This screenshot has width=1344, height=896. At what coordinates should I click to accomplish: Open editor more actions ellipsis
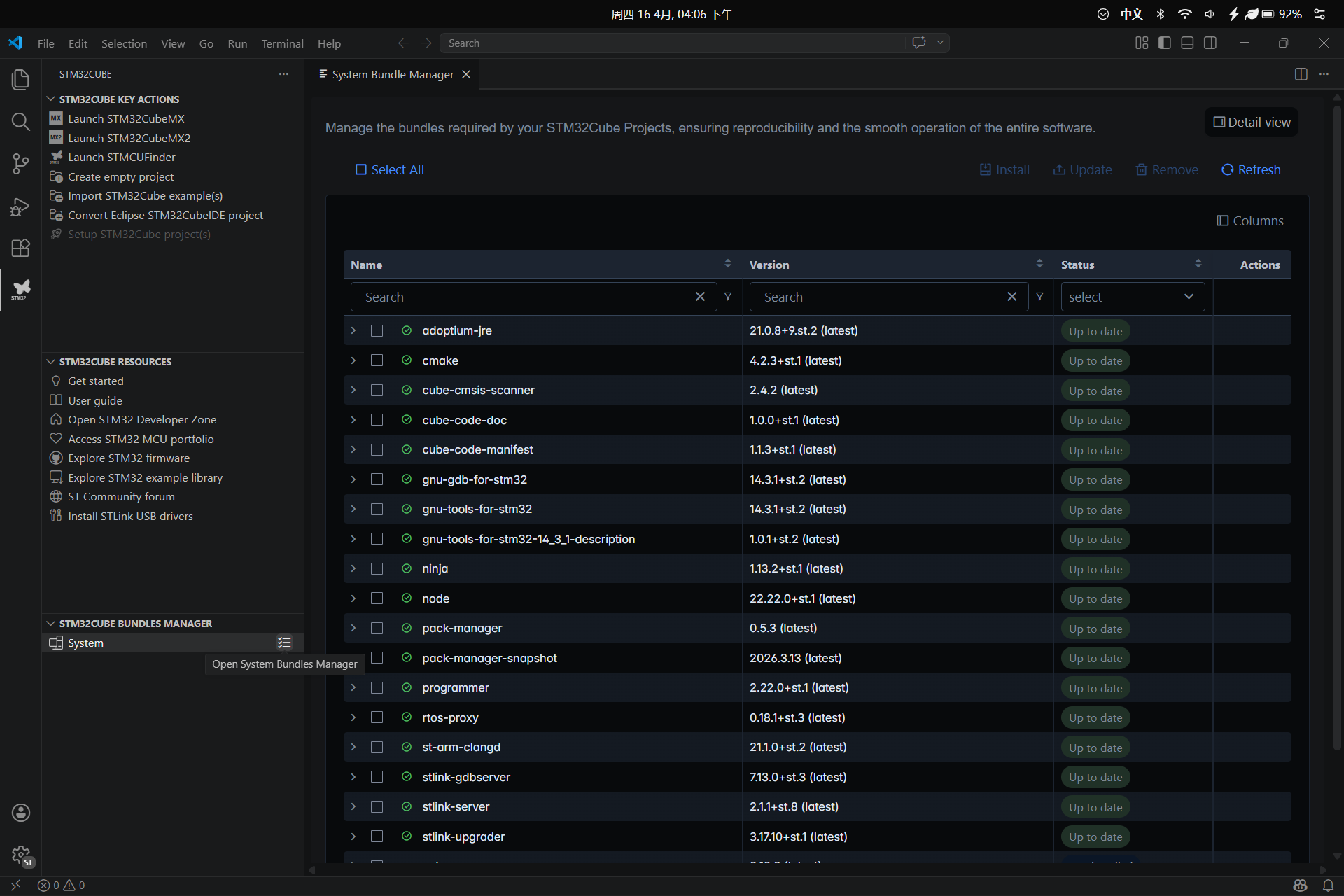tap(1324, 74)
